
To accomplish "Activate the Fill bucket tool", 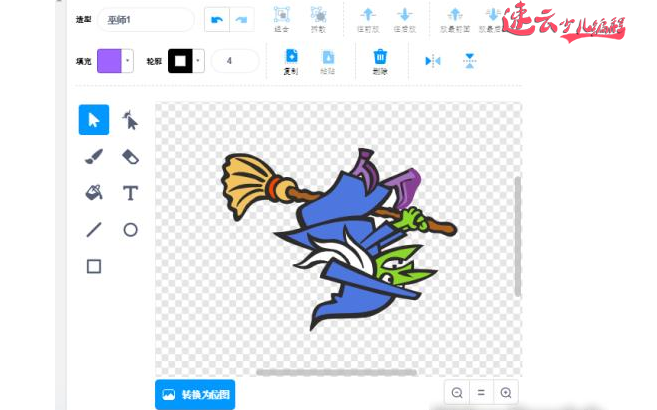I will (x=94, y=192).
